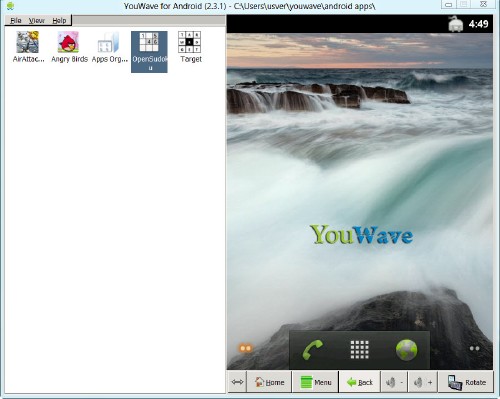Viewport: 500px width, 399px height.
Task: Toggle the panel with double-arrow button
Action: (237, 382)
